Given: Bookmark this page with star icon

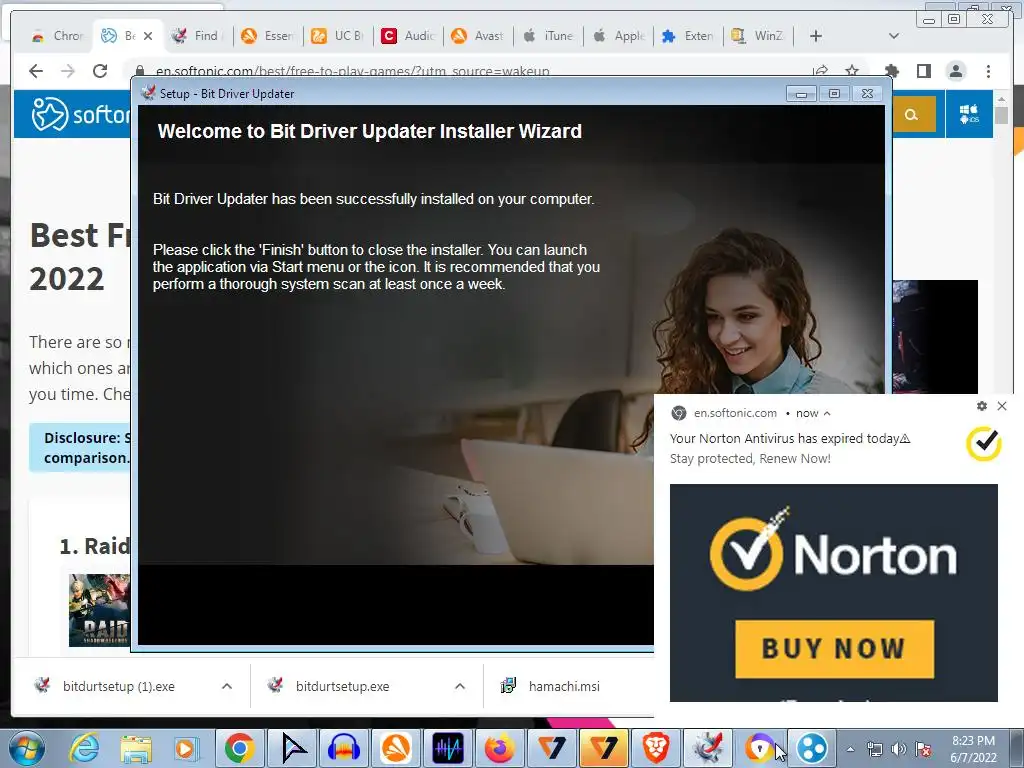Looking at the screenshot, I should [852, 71].
